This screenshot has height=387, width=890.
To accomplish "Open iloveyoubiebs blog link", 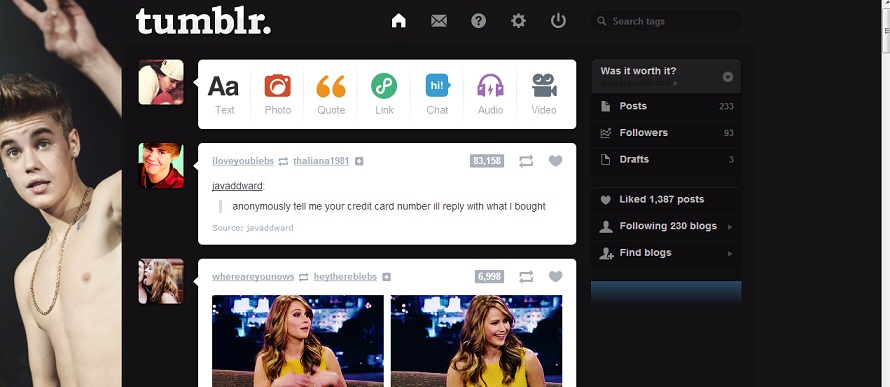I will pos(243,161).
